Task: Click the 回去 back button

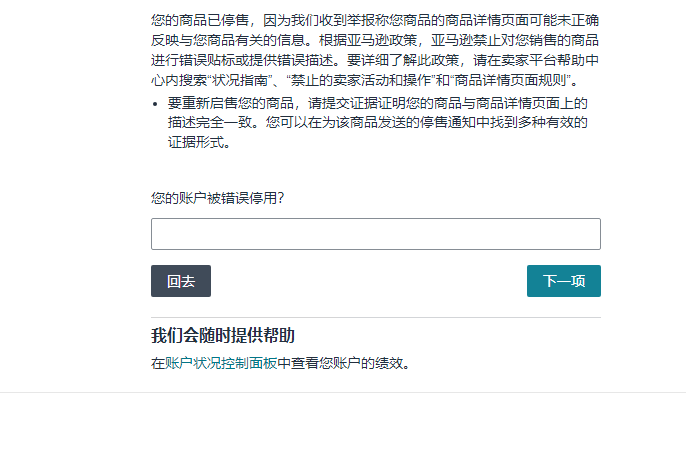Action: click(x=181, y=281)
